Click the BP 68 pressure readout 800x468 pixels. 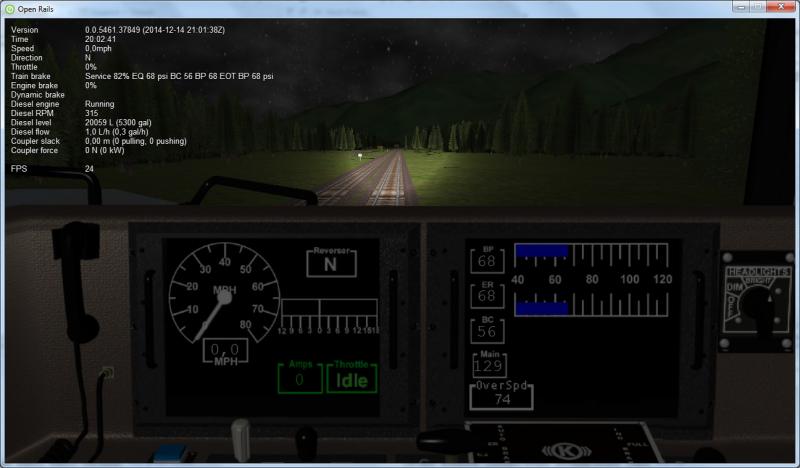pos(487,259)
